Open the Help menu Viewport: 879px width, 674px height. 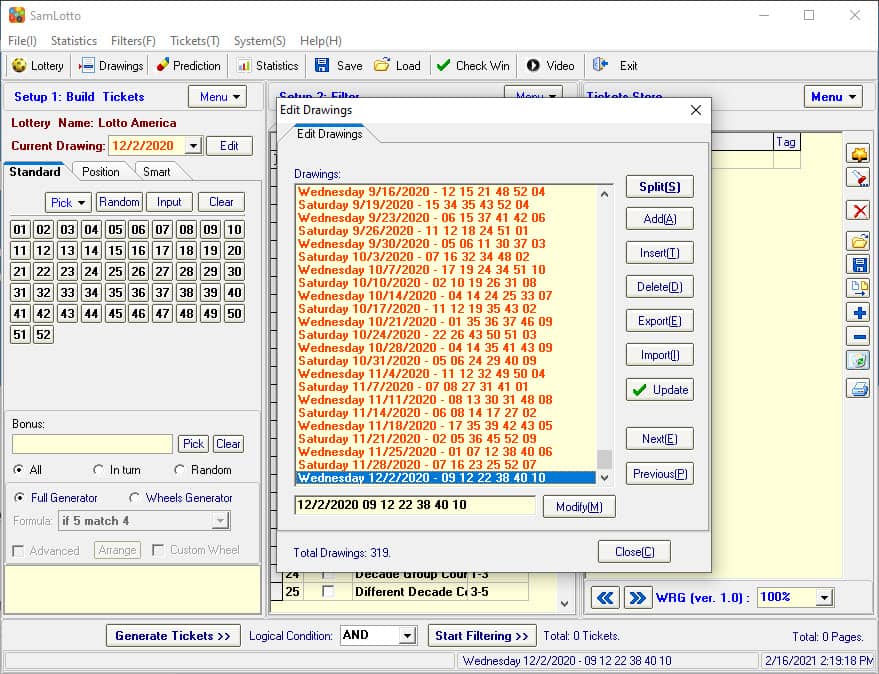(321, 41)
